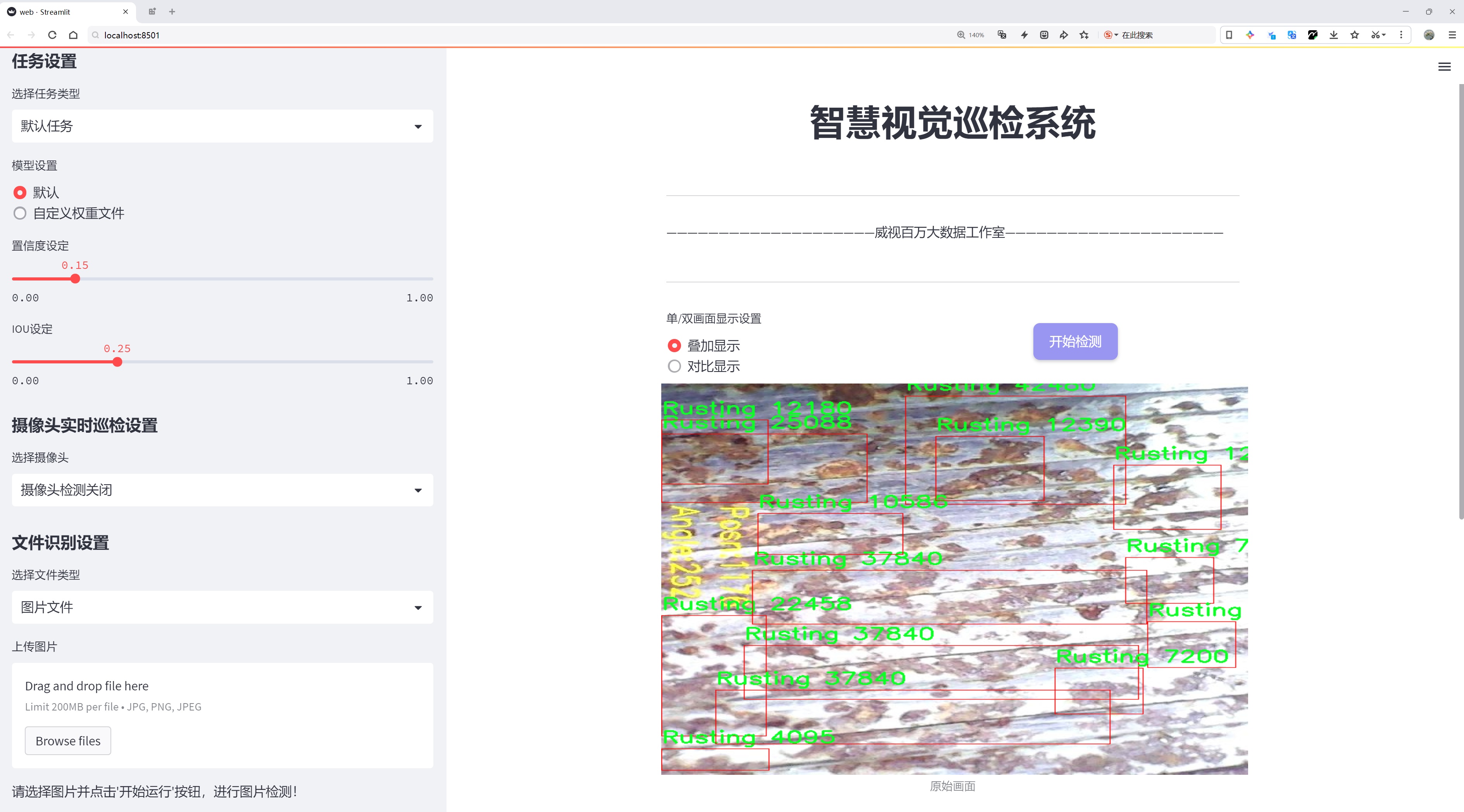
Task: Click the Browse files button
Action: coord(67,741)
